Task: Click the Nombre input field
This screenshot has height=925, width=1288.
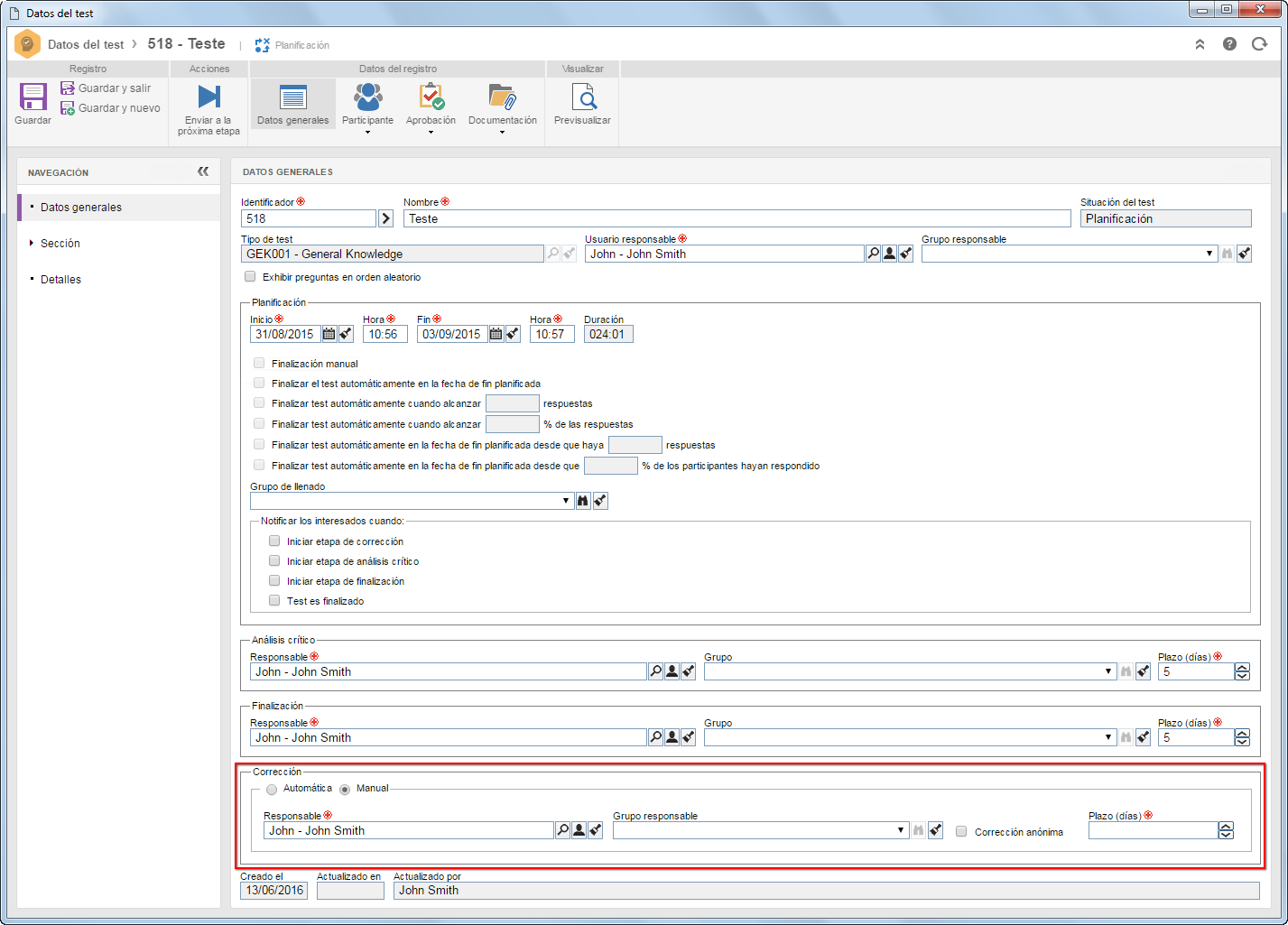Action: tap(737, 218)
